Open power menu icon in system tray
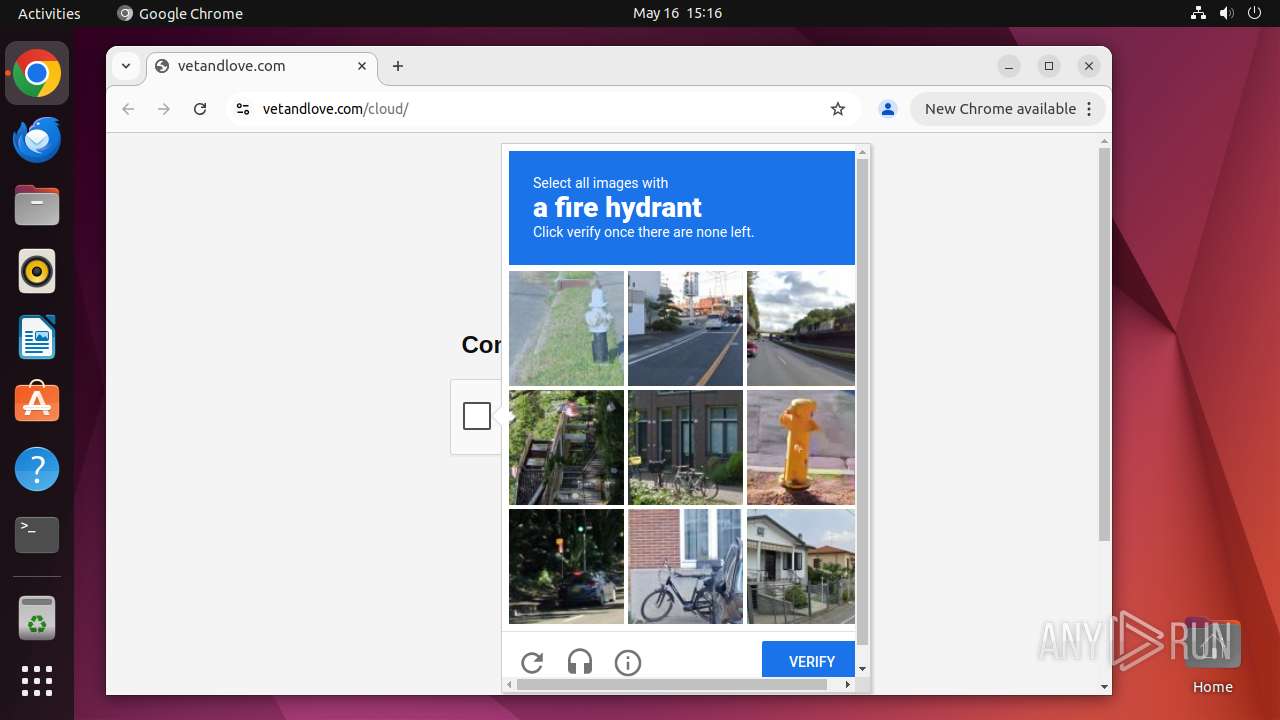 pos(1254,13)
